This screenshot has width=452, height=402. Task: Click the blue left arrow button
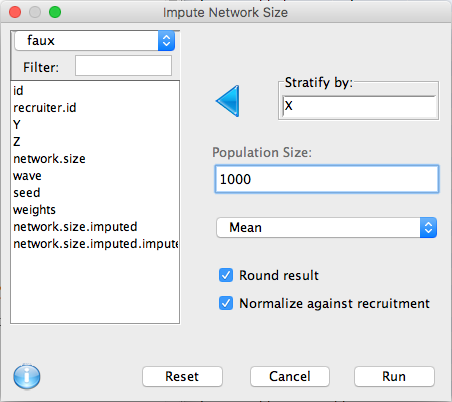point(228,101)
